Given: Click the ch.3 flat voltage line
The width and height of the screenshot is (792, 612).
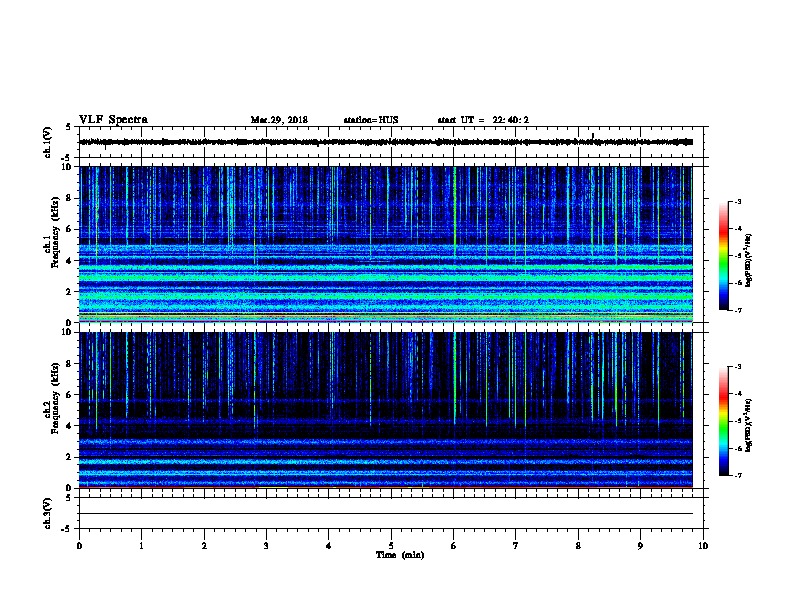Looking at the screenshot, I should [x=386, y=514].
